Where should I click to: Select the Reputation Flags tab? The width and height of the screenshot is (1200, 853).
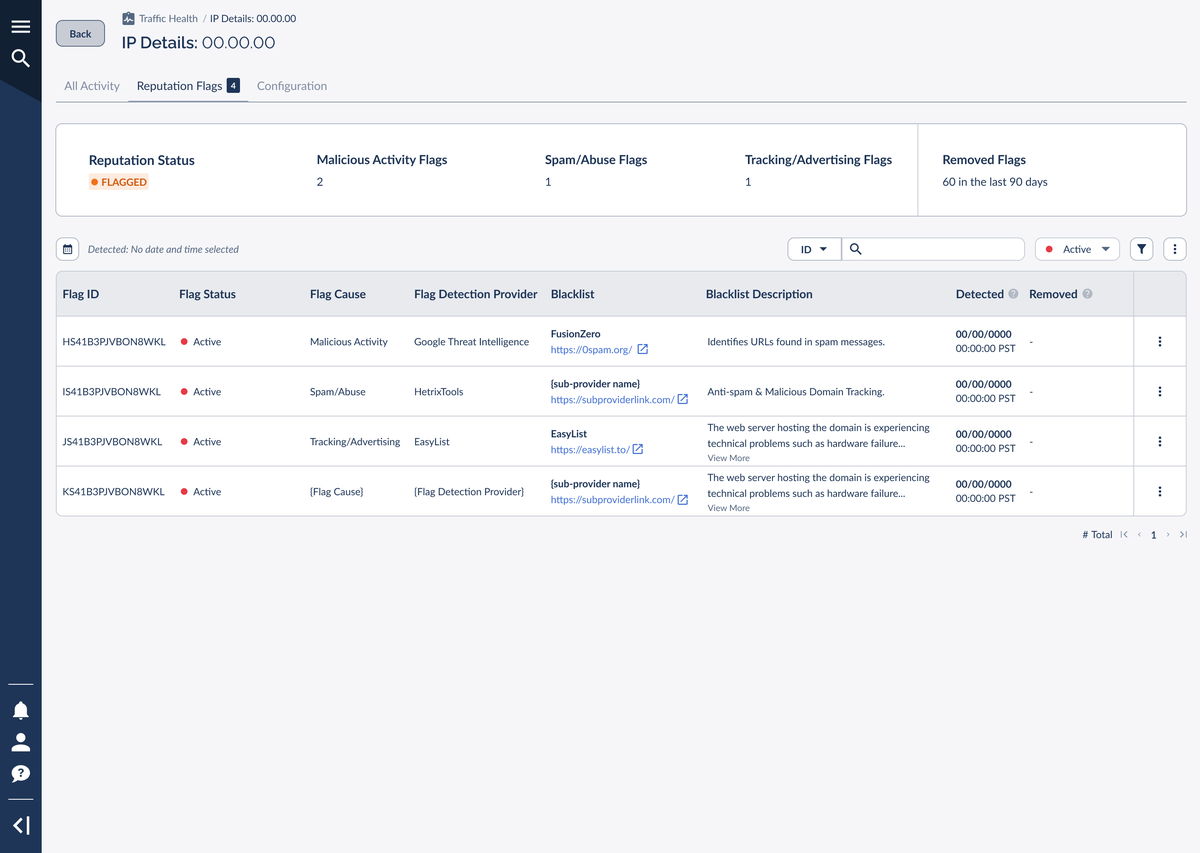coord(188,86)
